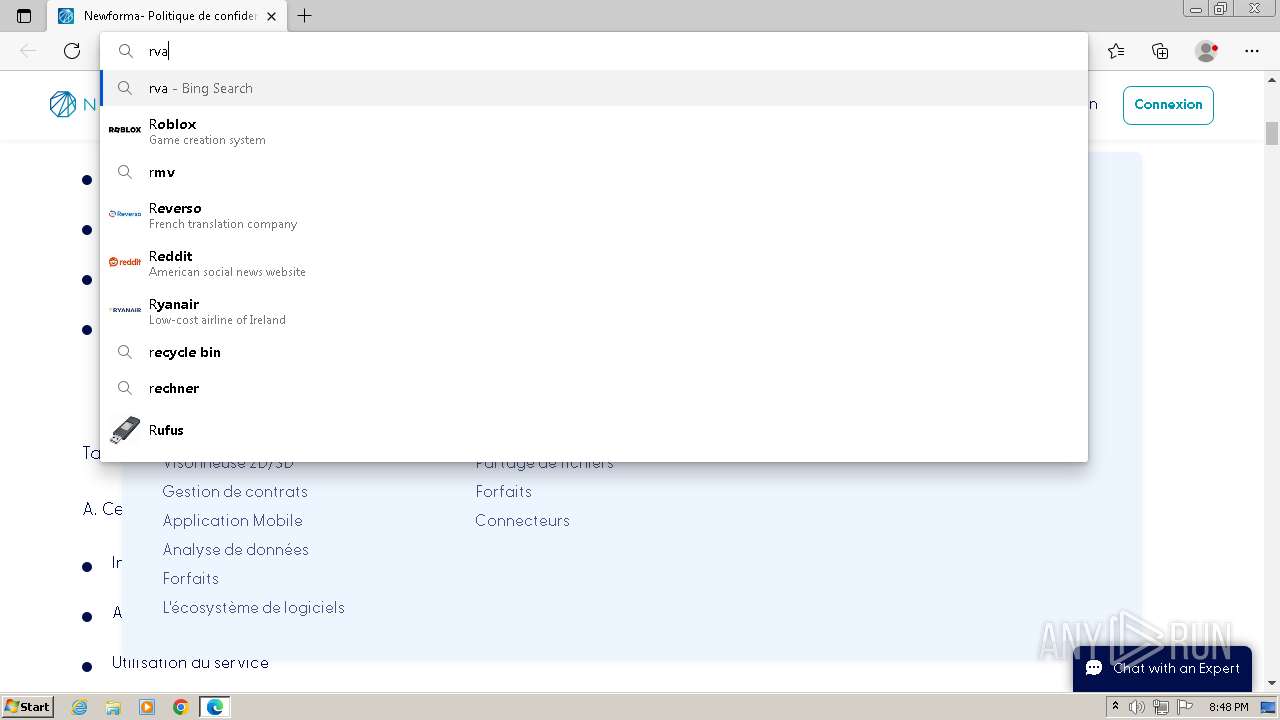Click the taskbar clock 8:48 PM
The image size is (1280, 720).
[x=1228, y=707]
